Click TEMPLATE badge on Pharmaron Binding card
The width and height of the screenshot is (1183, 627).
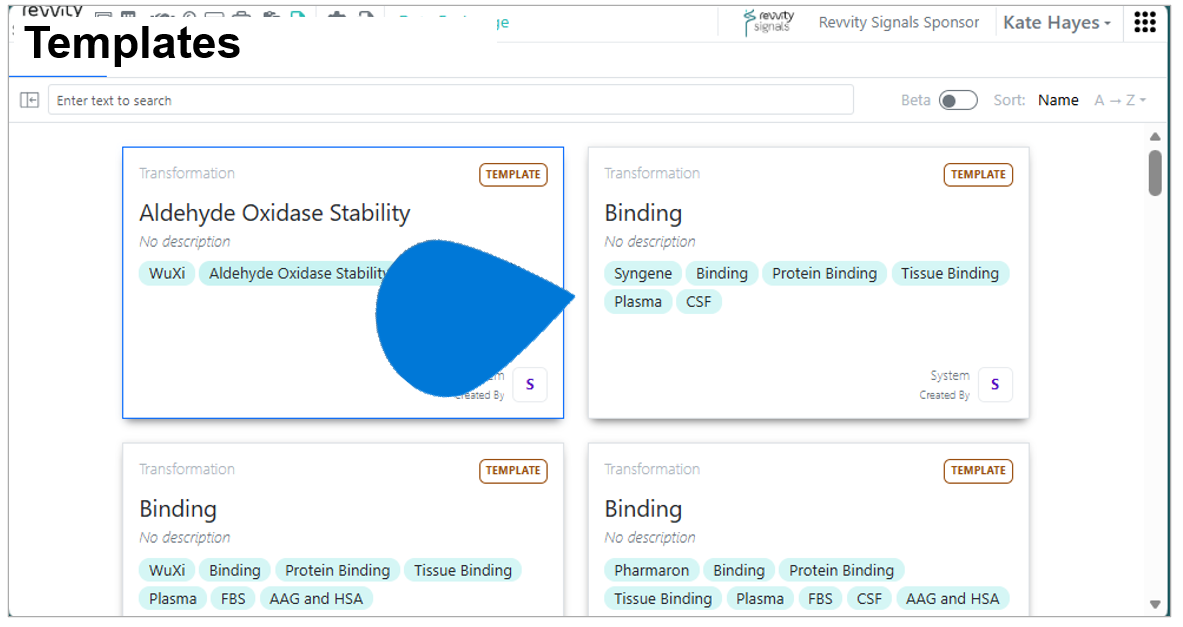[978, 471]
